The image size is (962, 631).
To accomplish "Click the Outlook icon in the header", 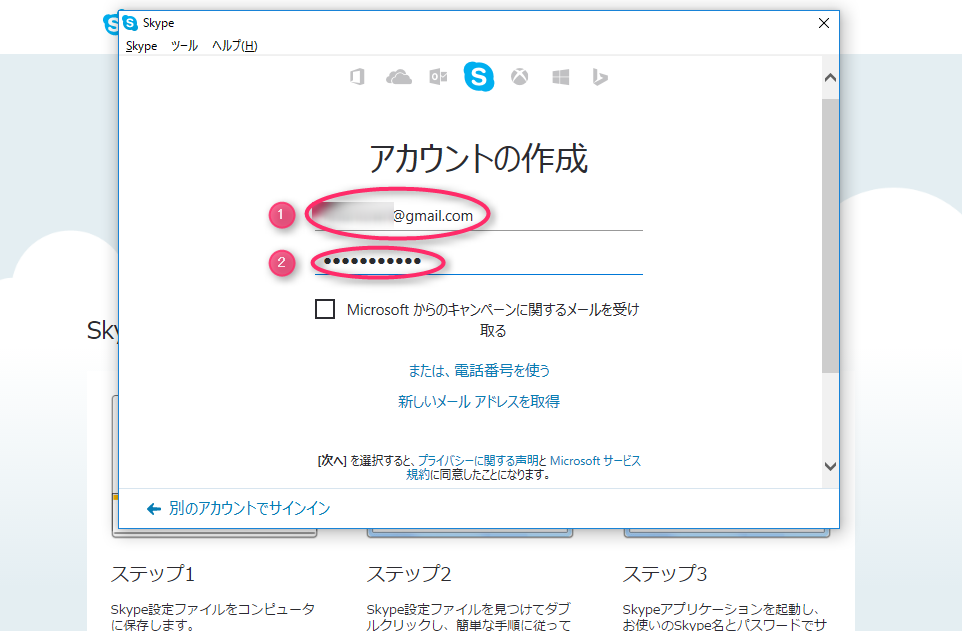I will click(438, 77).
